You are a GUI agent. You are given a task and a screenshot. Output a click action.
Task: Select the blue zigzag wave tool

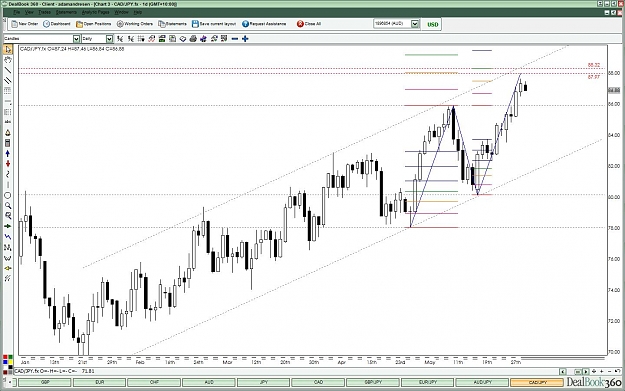pyautogui.click(x=8, y=237)
